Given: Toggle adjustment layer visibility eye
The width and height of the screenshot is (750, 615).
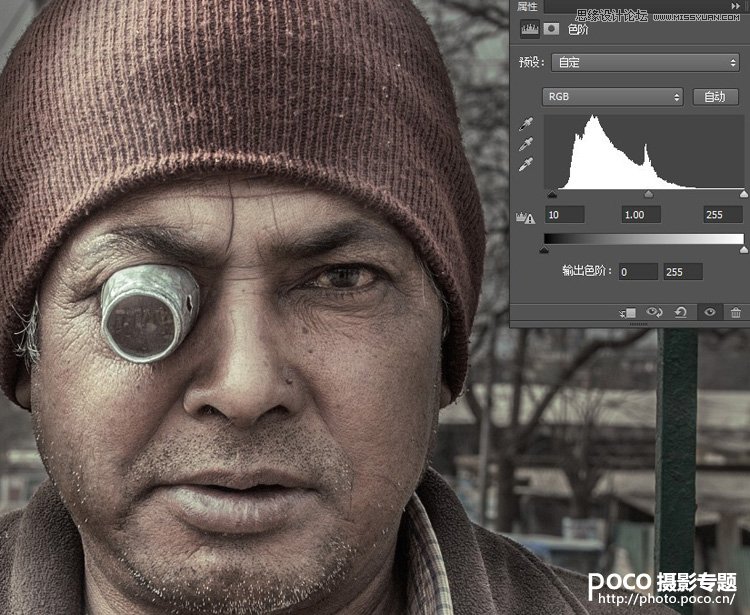Looking at the screenshot, I should click(x=709, y=313).
